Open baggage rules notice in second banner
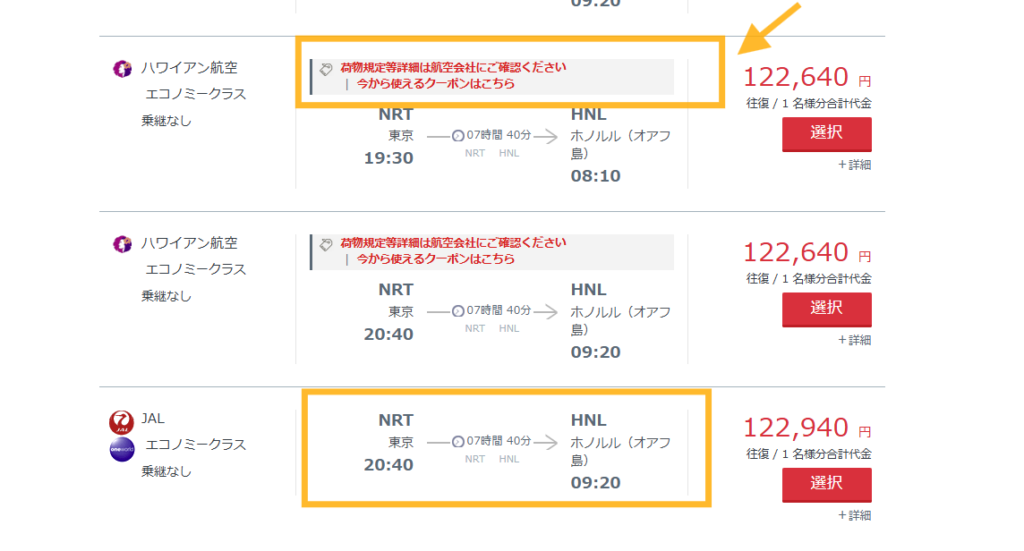Image resolution: width=1024 pixels, height=551 pixels. [453, 243]
